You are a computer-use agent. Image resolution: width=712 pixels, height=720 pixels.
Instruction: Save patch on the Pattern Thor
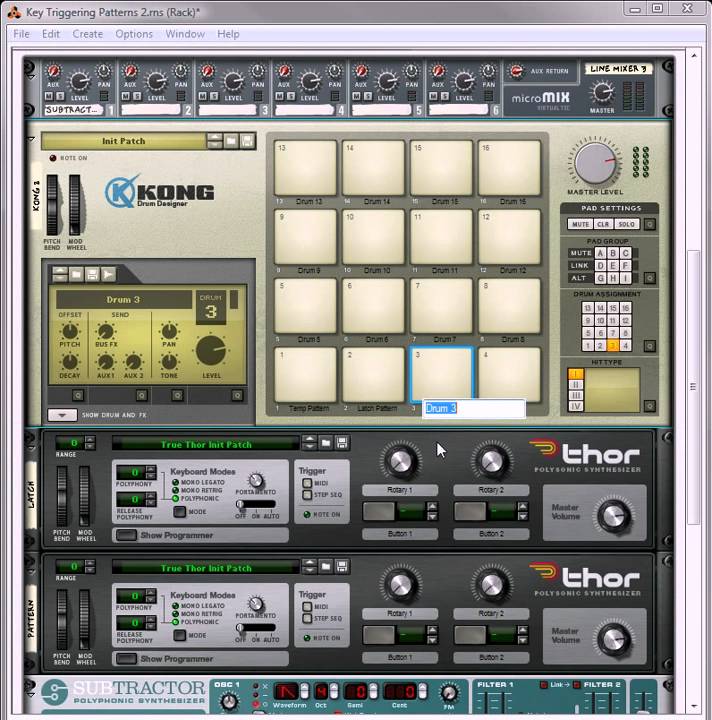(342, 566)
